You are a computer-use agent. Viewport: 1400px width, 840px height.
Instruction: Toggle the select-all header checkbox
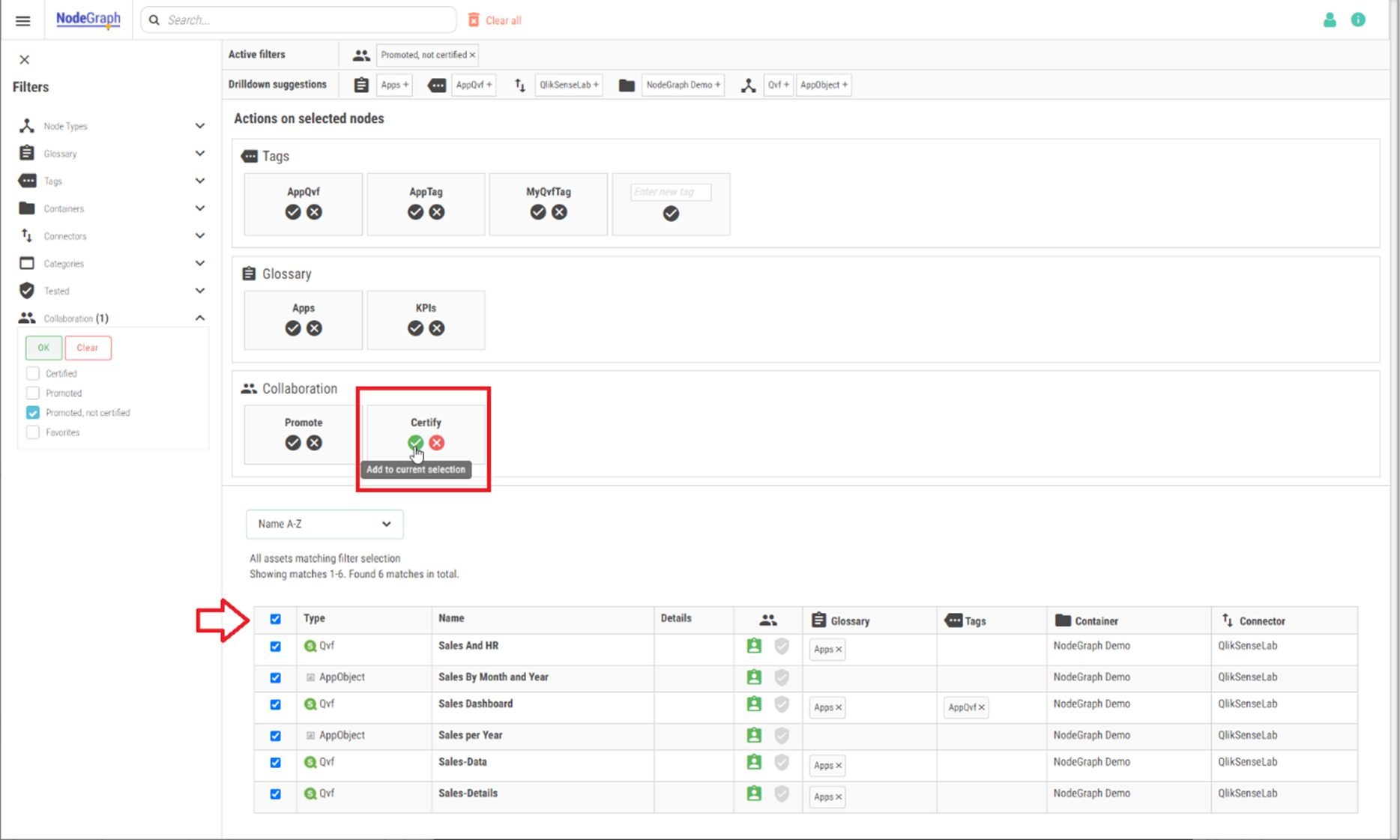point(276,619)
